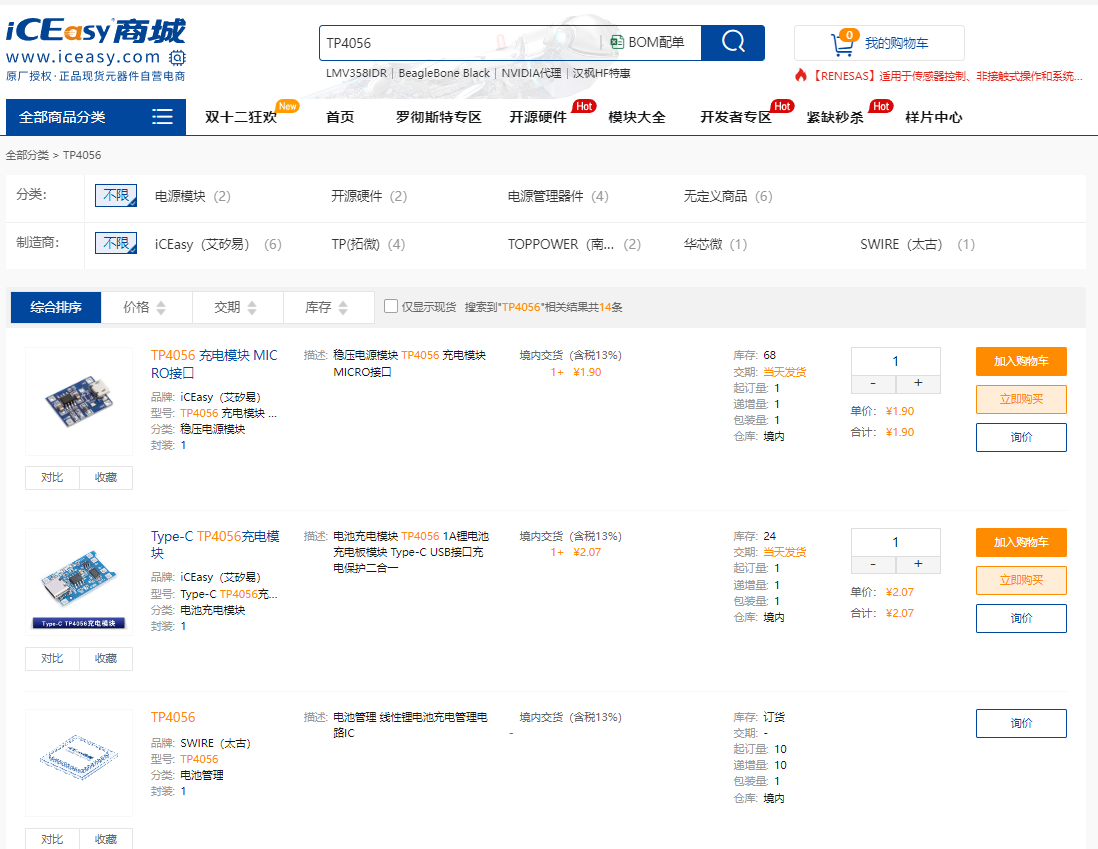Viewport: 1098px width, 849px height.
Task: Click the blue search magnifier button
Action: point(732,43)
